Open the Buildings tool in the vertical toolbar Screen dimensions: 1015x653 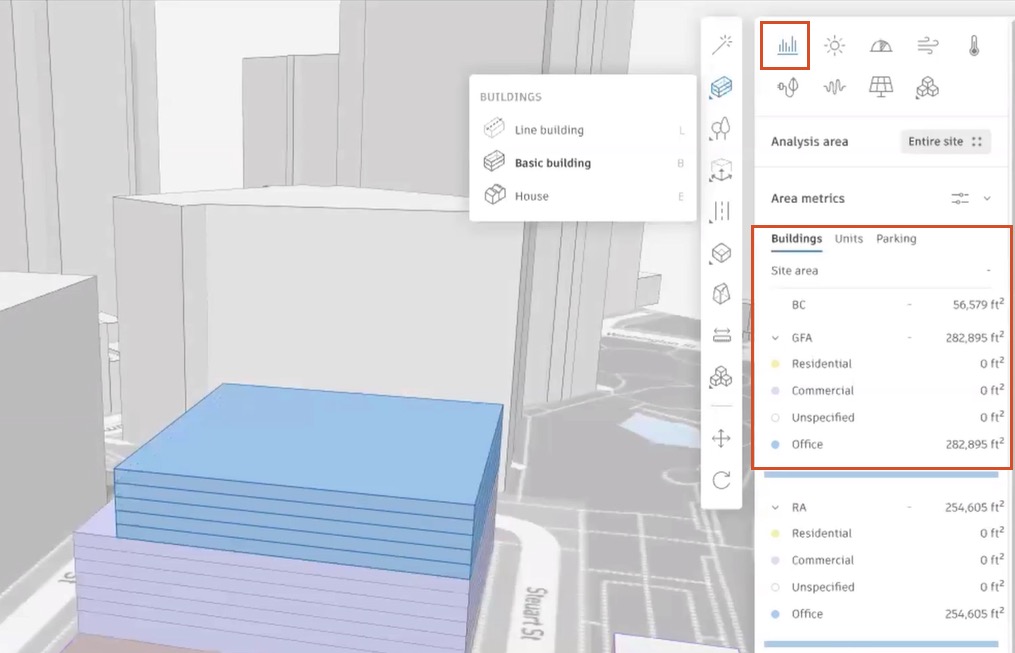point(721,87)
